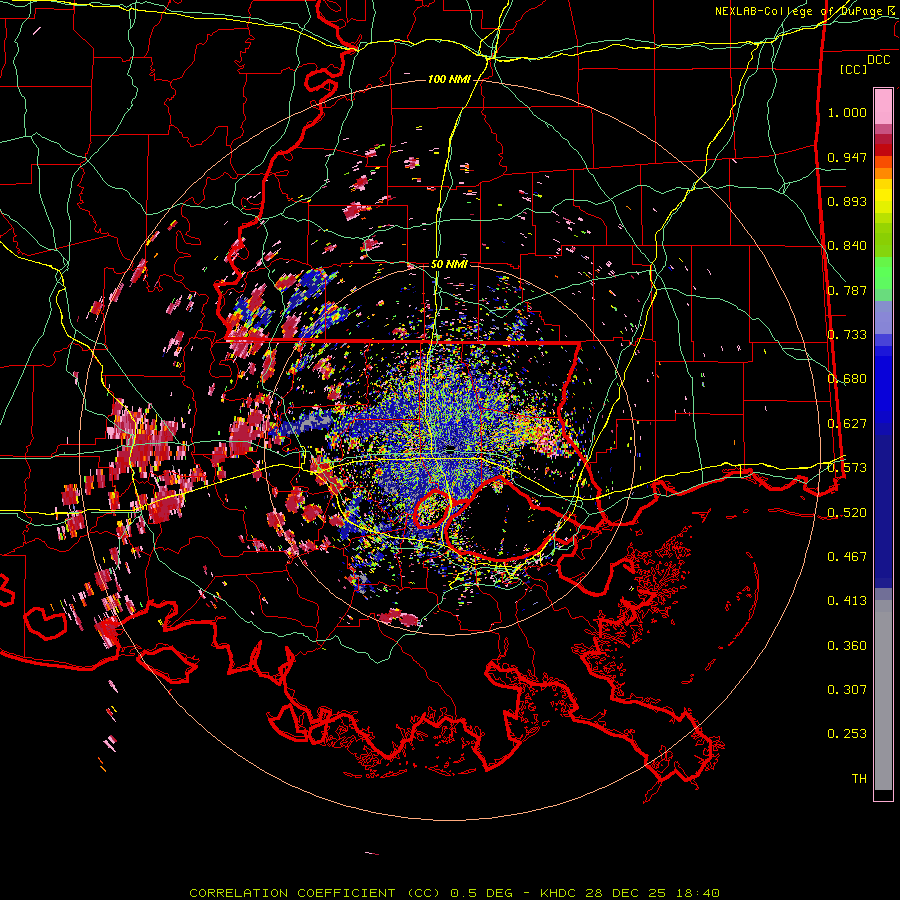Click the 0.360 color scale label

click(x=847, y=646)
